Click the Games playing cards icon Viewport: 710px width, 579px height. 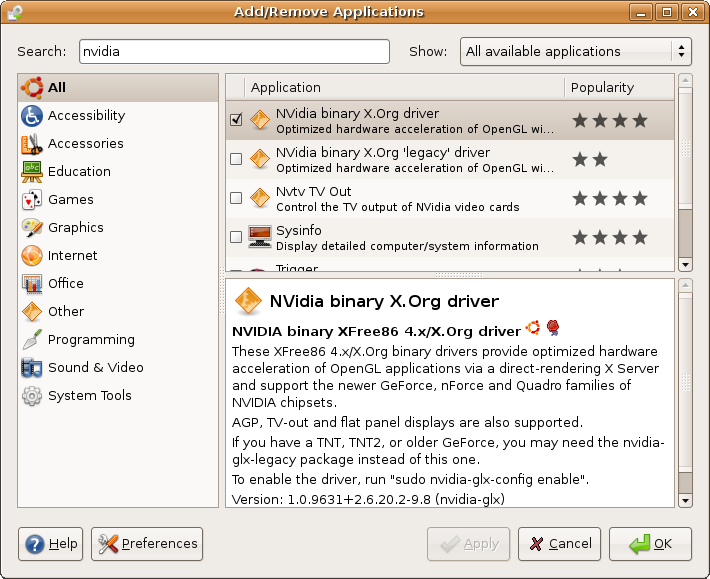(32, 200)
